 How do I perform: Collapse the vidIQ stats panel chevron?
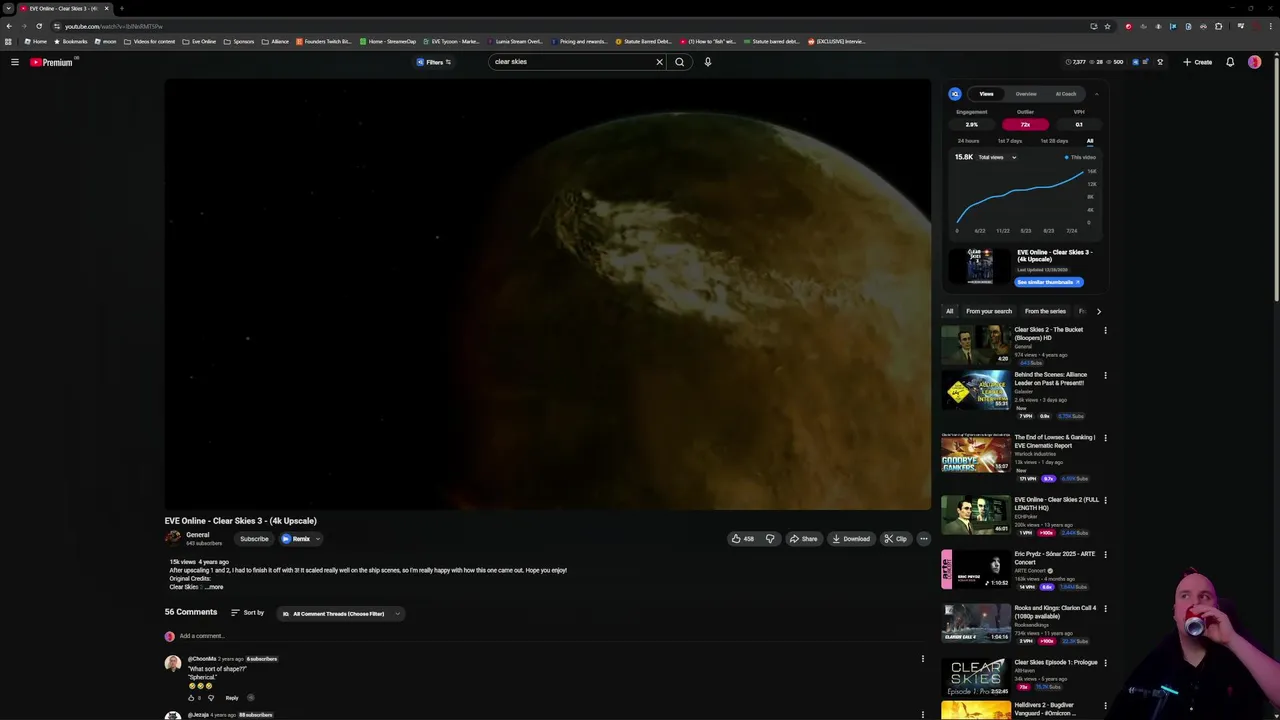(1096, 94)
